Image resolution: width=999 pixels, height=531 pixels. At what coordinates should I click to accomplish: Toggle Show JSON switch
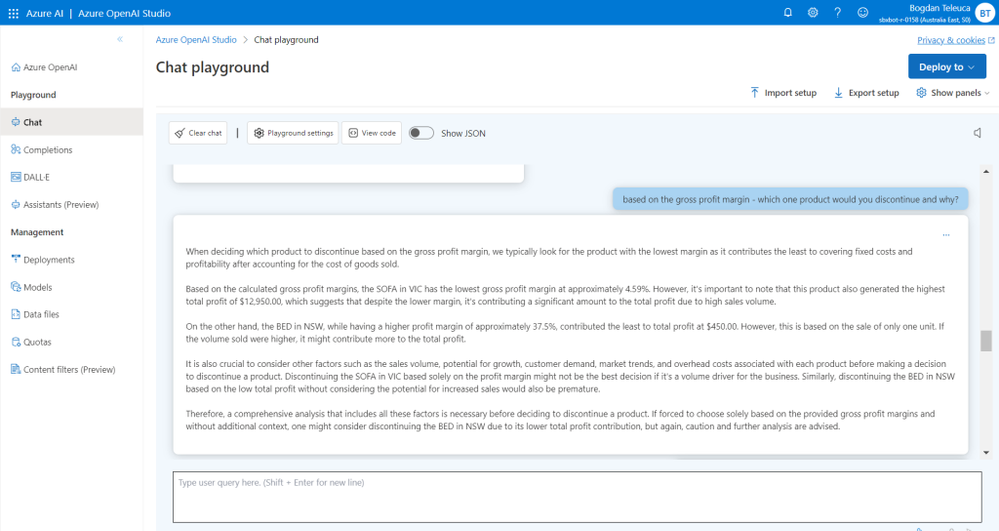click(421, 133)
